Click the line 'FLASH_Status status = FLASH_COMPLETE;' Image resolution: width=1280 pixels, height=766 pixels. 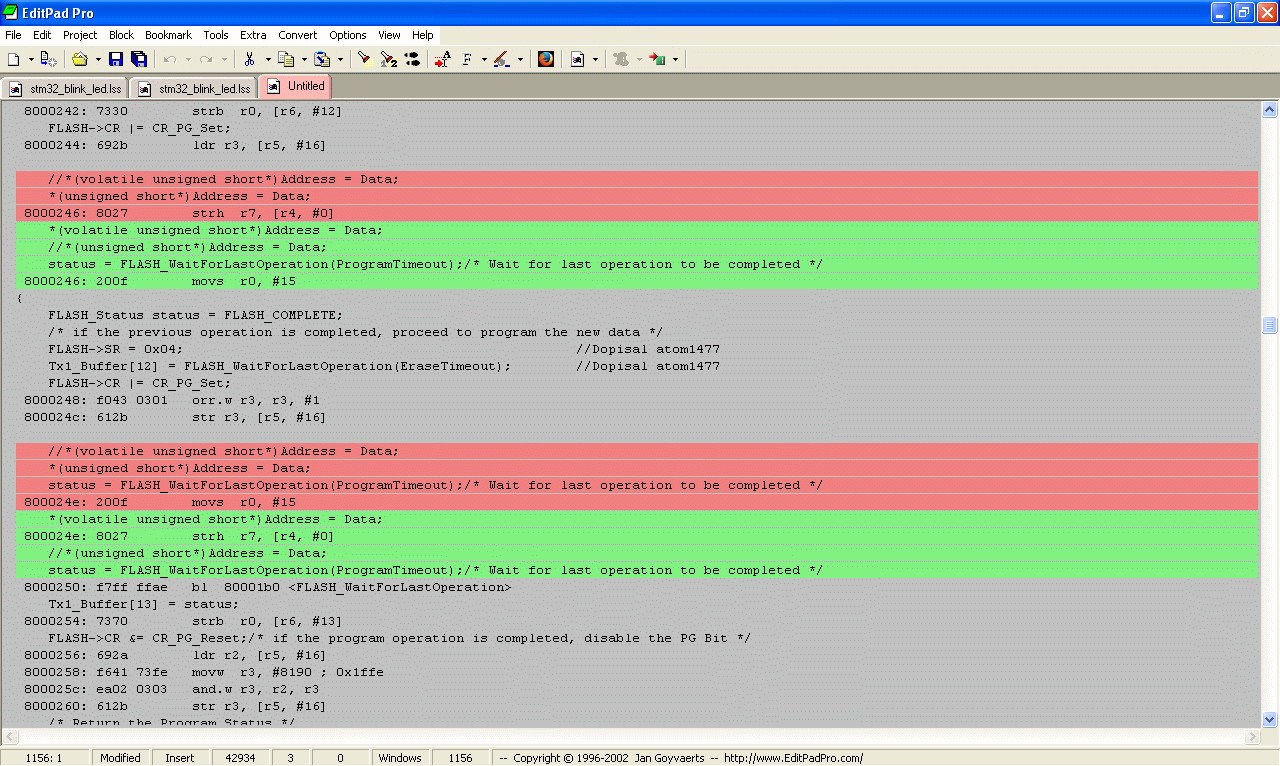[196, 315]
